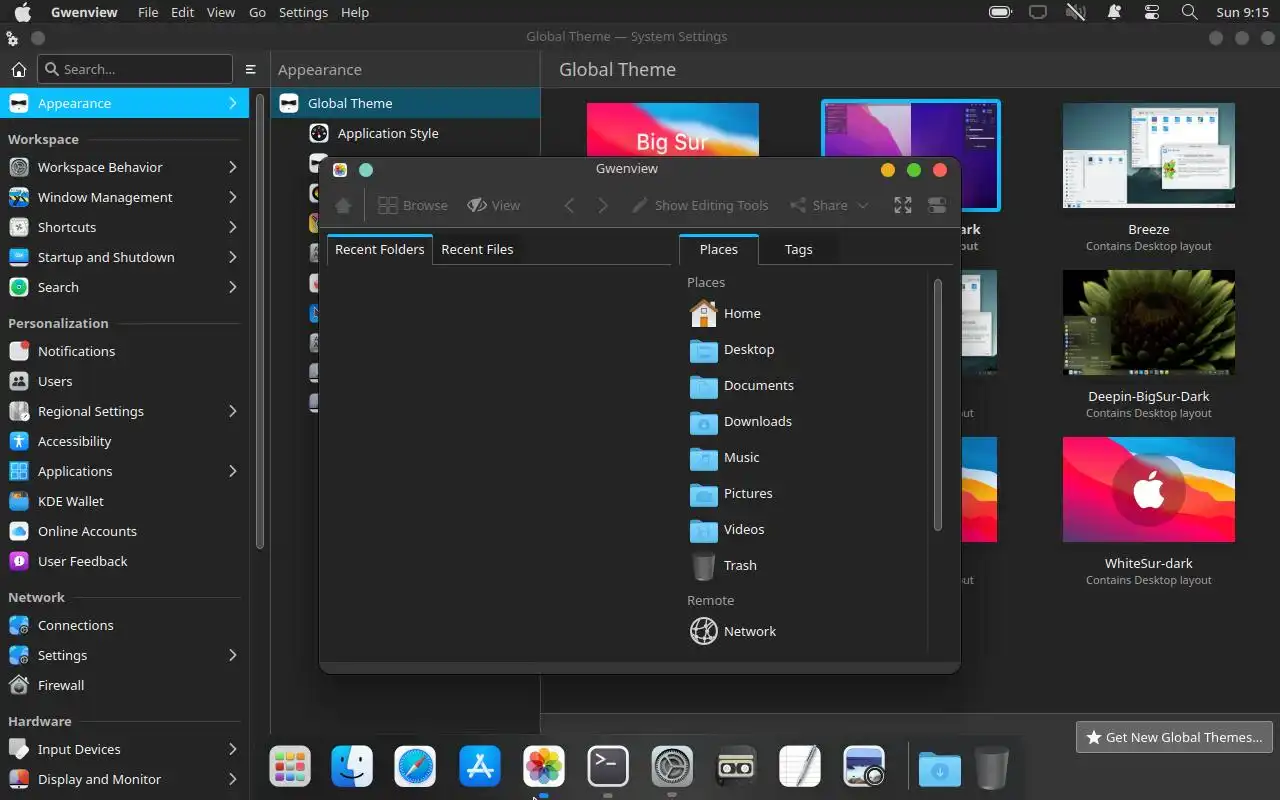Click Show Editing Tools button
Image resolution: width=1280 pixels, height=800 pixels.
700,205
